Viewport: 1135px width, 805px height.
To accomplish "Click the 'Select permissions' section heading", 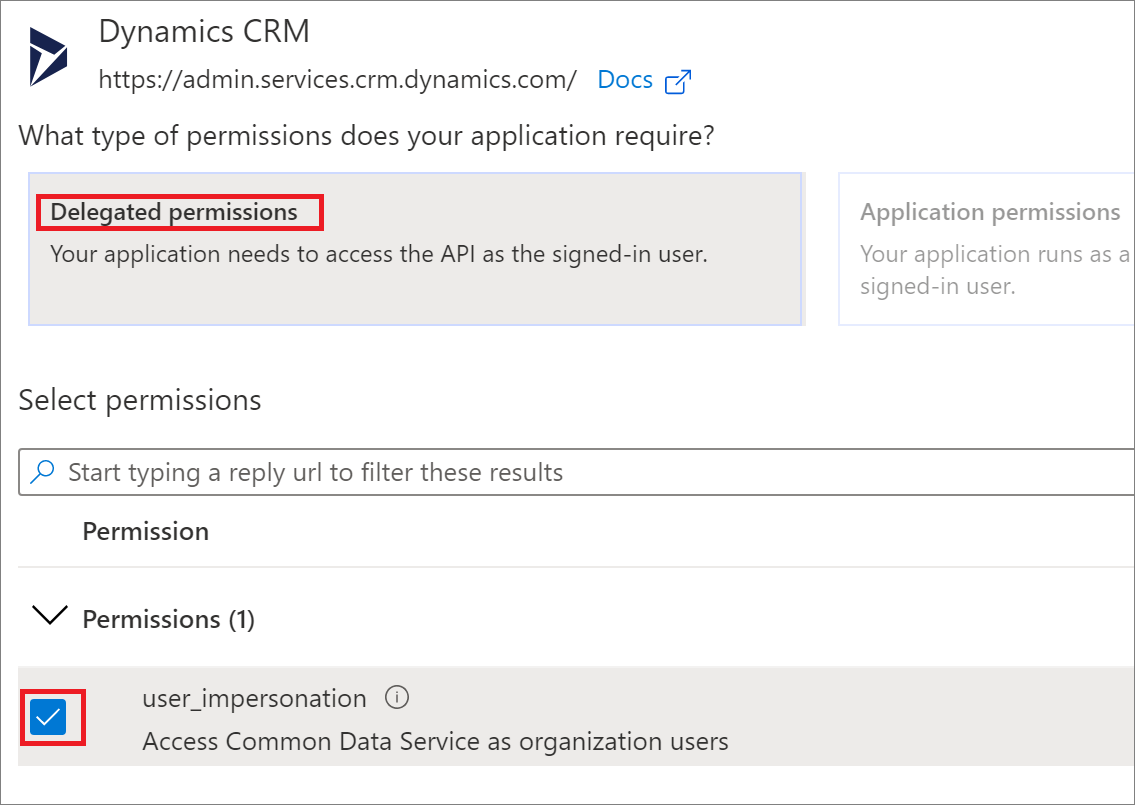I will click(140, 400).
